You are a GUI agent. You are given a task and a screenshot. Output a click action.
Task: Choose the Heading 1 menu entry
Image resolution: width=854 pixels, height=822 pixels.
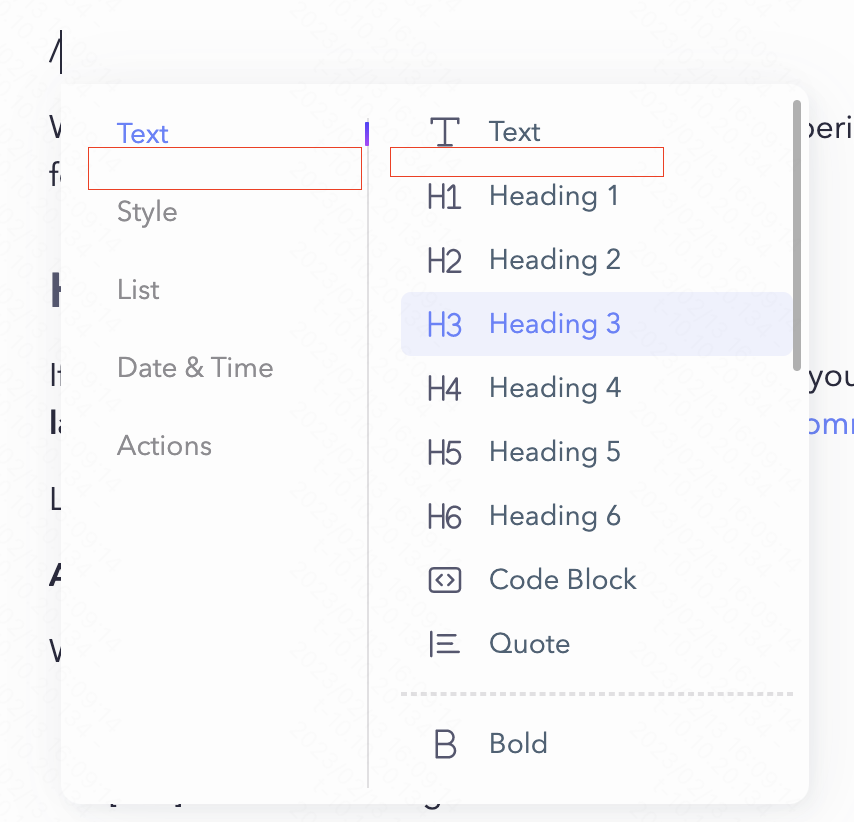pyautogui.click(x=553, y=196)
